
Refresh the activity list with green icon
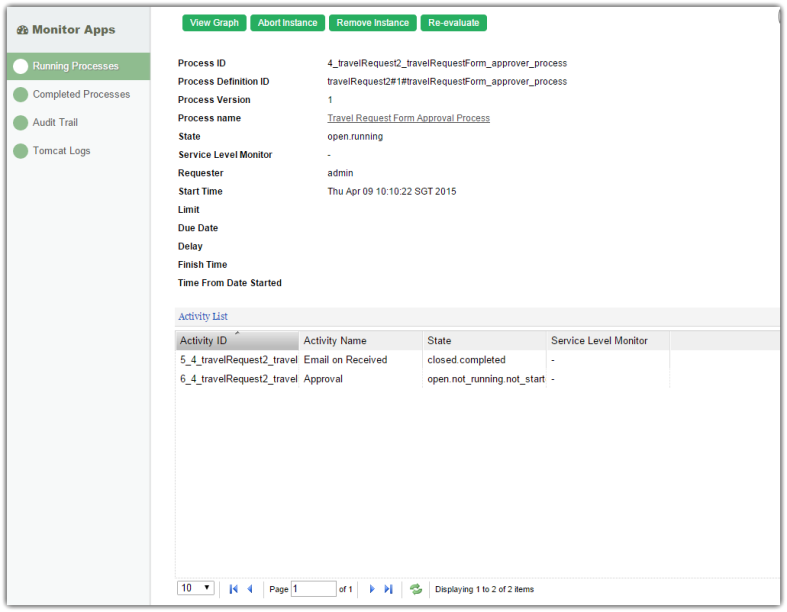coord(416,589)
